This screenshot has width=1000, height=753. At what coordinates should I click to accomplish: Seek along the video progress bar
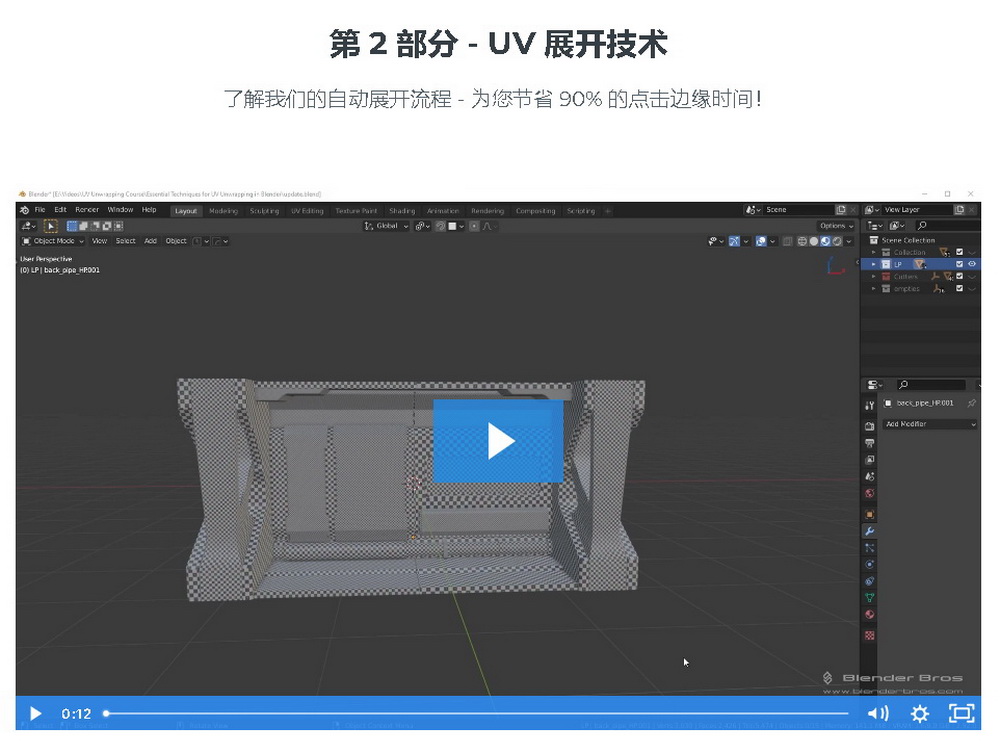[477, 713]
